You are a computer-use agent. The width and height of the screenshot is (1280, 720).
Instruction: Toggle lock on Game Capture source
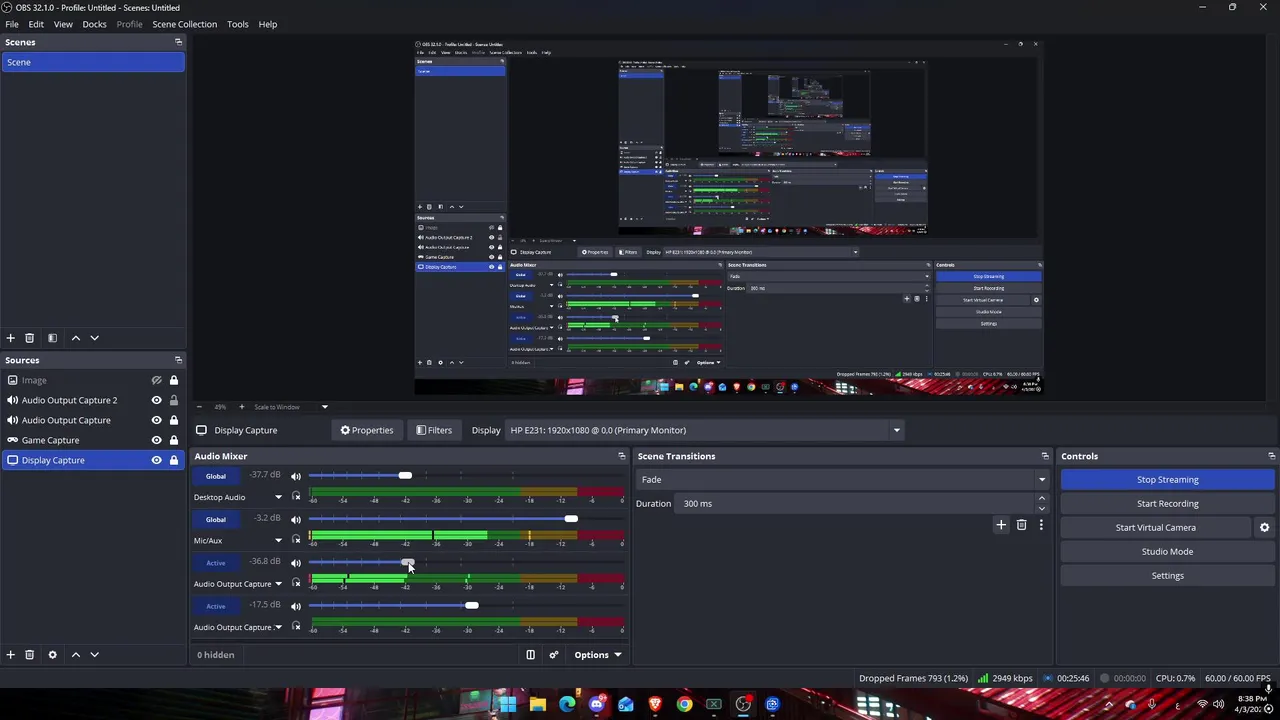(x=173, y=440)
